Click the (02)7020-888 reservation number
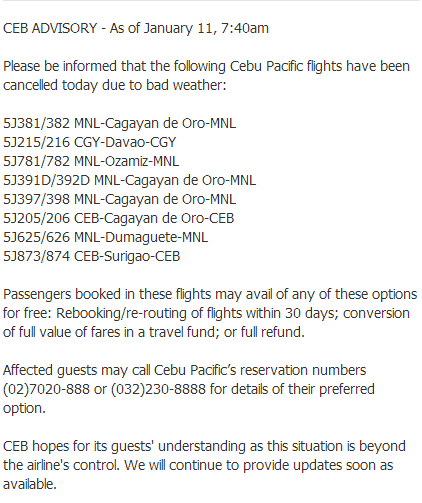This screenshot has height=503, width=422. 46,389
